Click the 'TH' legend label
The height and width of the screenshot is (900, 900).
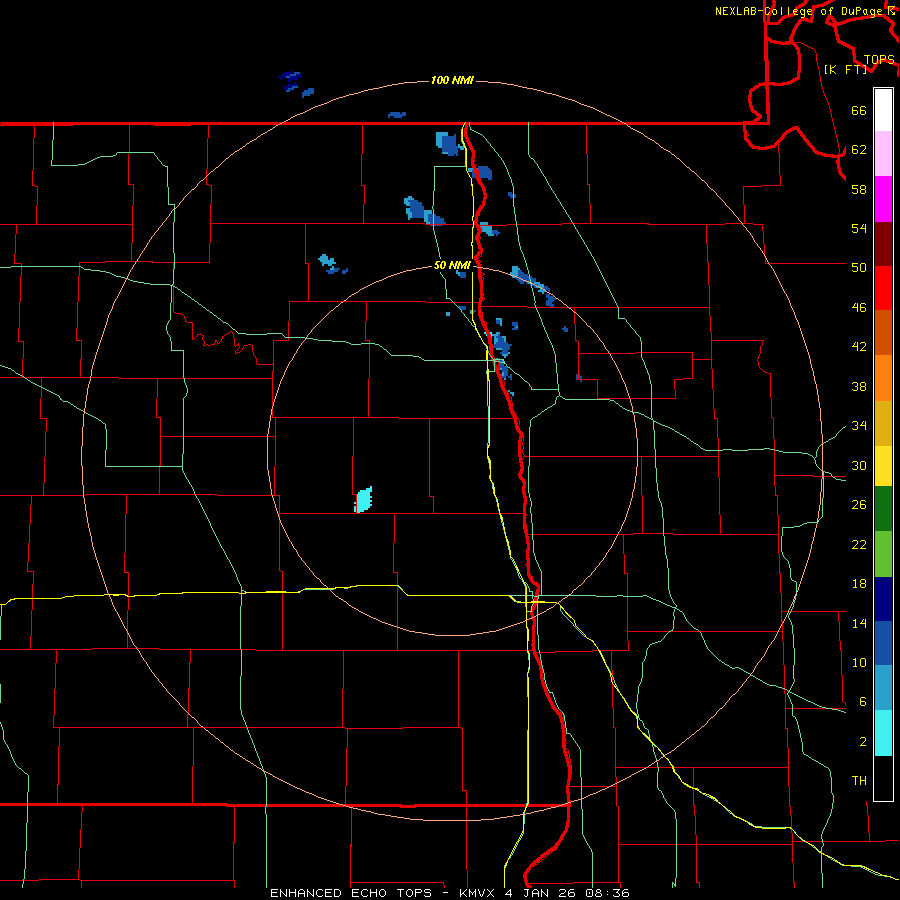(859, 781)
